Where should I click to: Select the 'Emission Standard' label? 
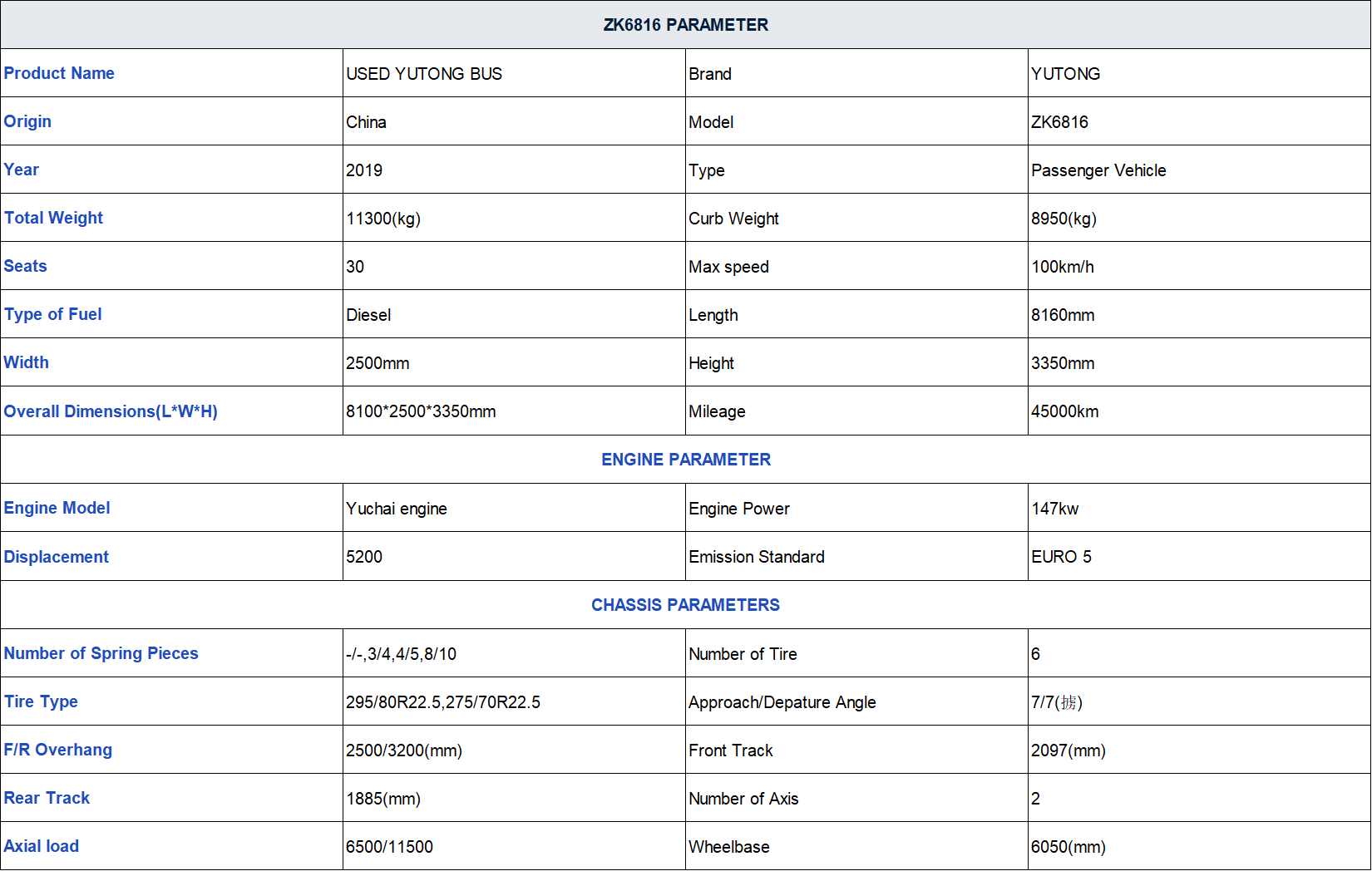[x=757, y=557]
